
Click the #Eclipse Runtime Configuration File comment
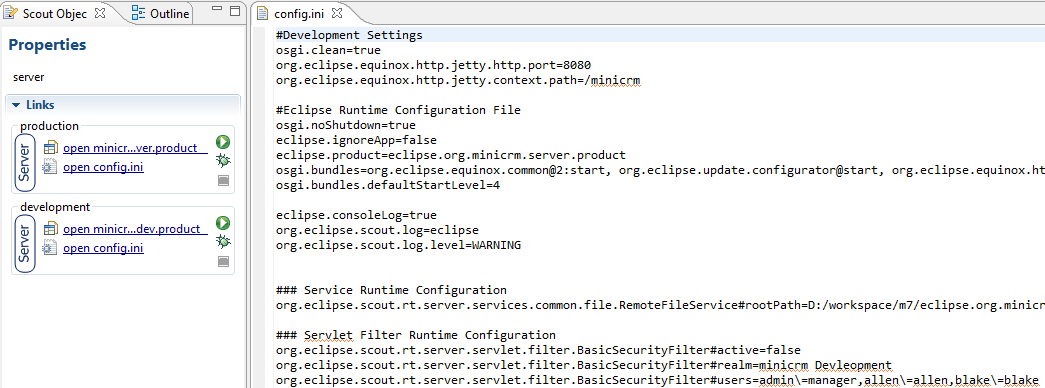click(x=398, y=110)
